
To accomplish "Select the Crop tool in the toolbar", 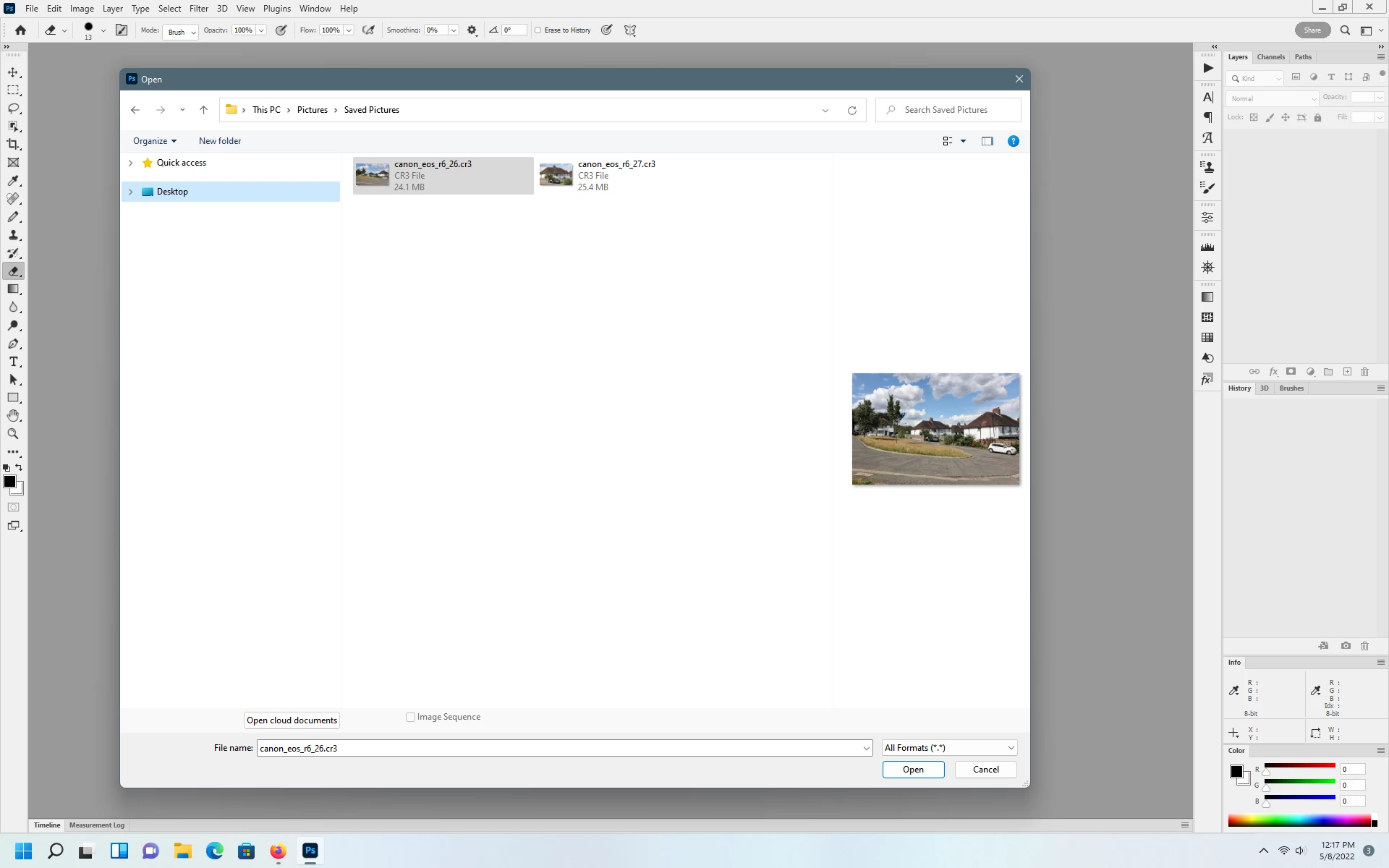I will pyautogui.click(x=13, y=145).
